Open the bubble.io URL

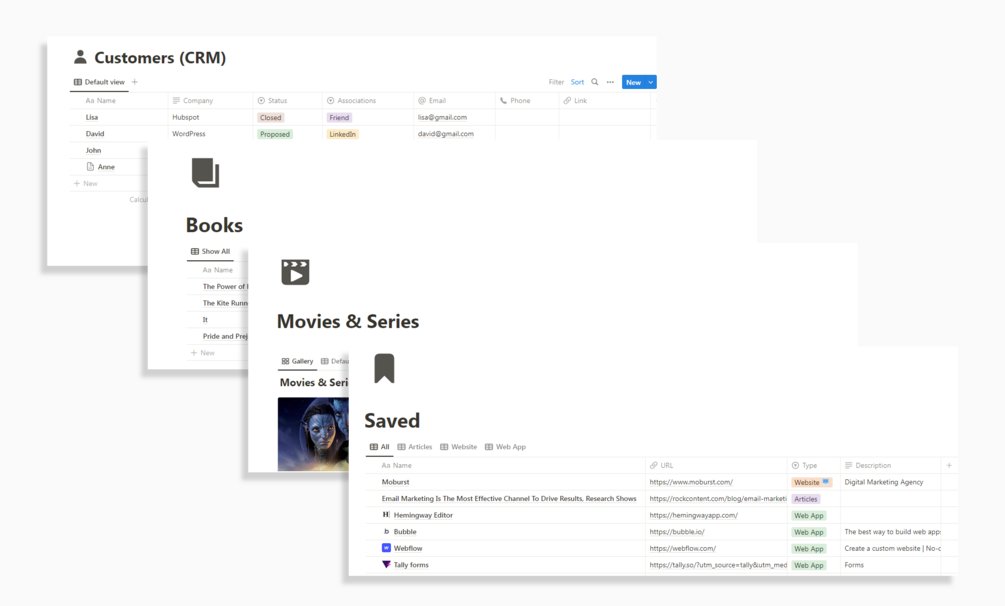[677, 532]
